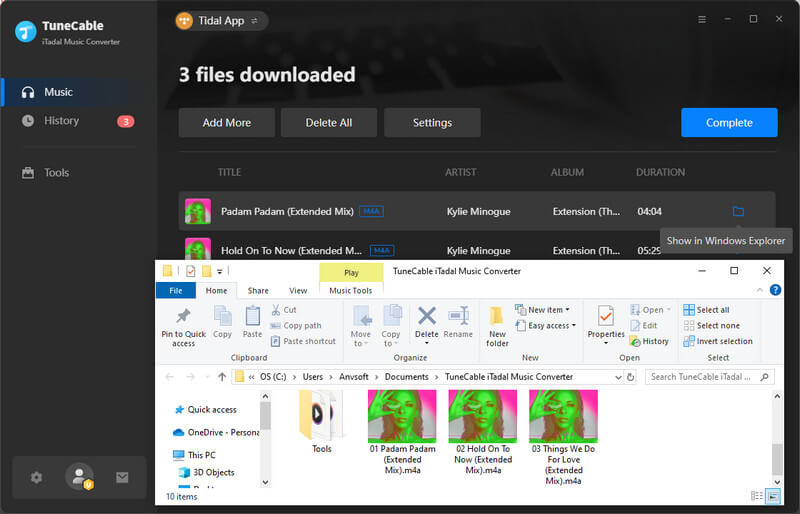Click Delete in Organize group
This screenshot has height=514, width=800.
coord(427,326)
